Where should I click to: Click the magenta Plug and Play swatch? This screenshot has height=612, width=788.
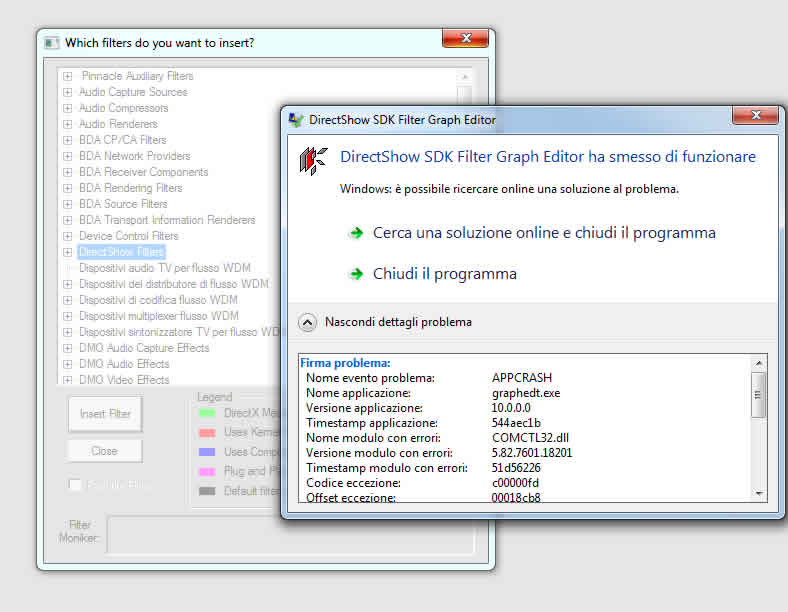(207, 471)
